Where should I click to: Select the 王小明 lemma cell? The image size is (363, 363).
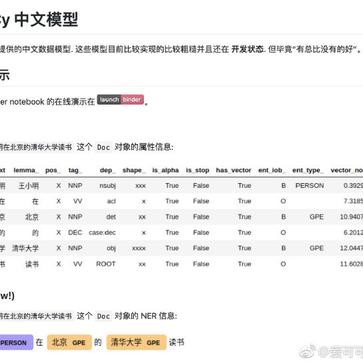29,186
